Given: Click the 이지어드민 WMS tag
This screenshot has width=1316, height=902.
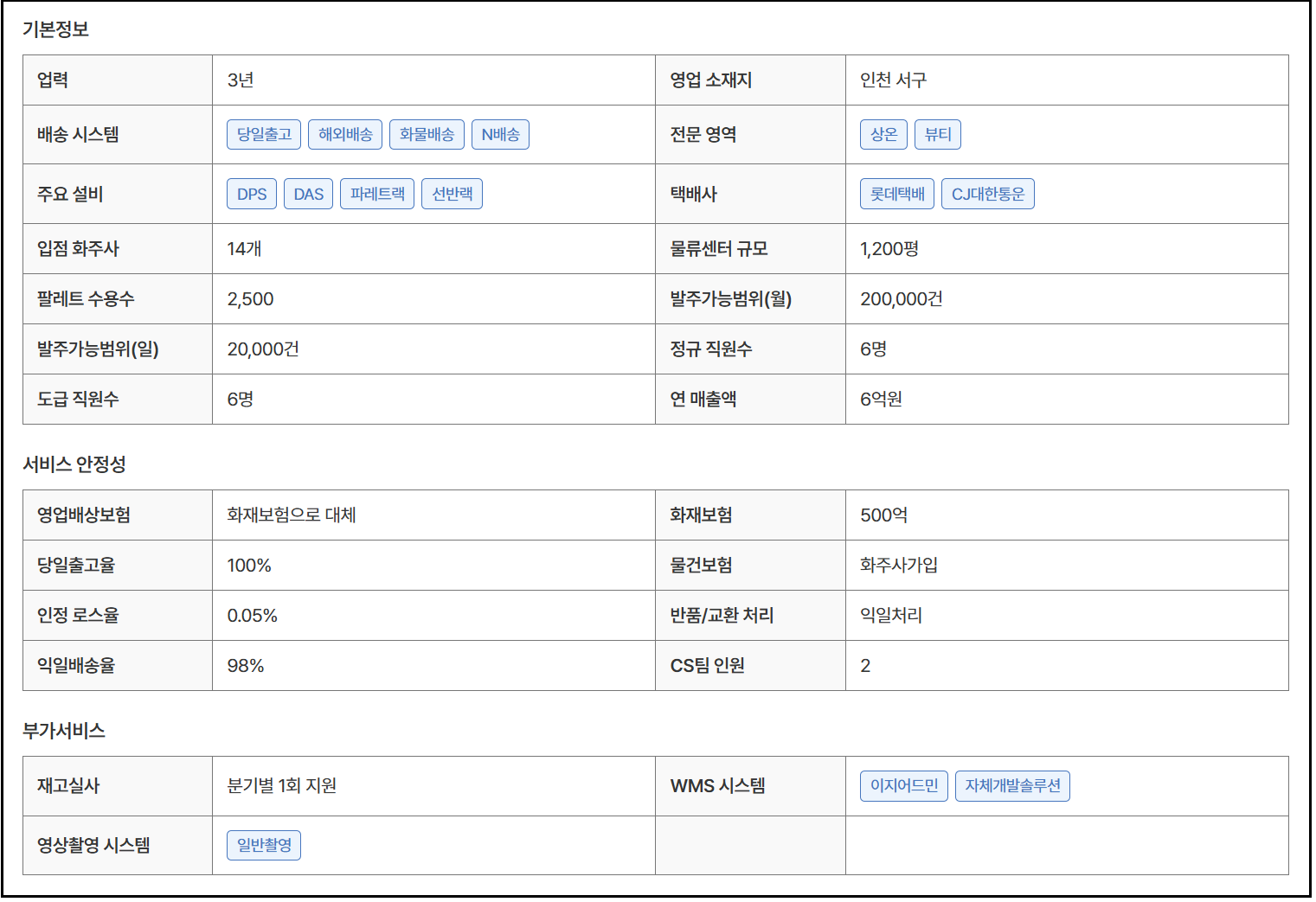Looking at the screenshot, I should tap(904, 786).
